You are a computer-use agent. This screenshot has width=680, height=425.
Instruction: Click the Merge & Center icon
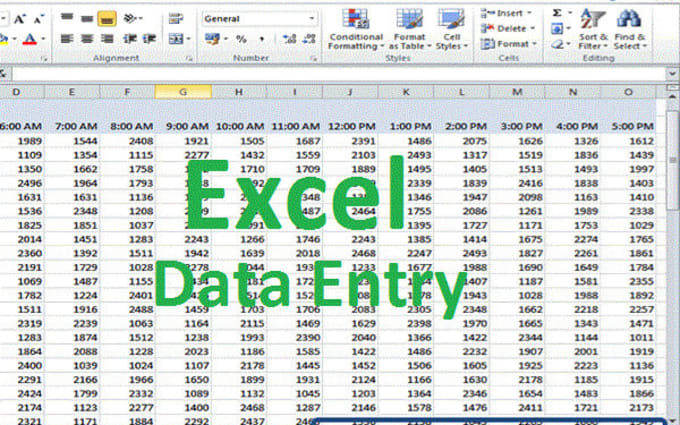[x=175, y=39]
